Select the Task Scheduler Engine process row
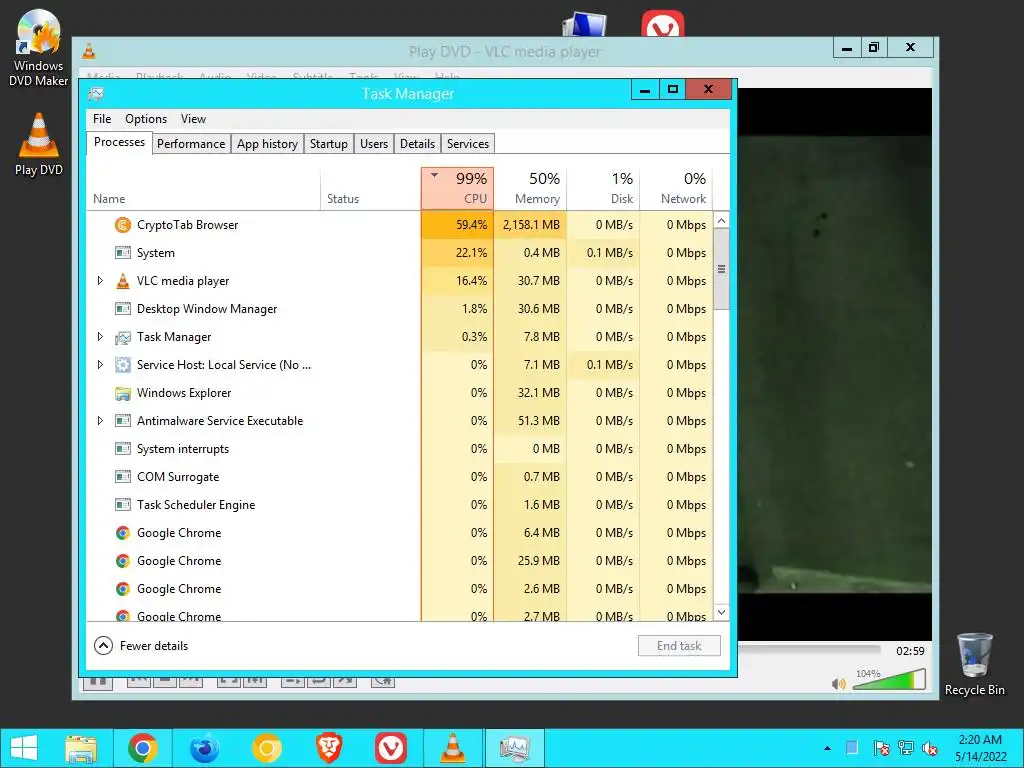This screenshot has width=1024, height=768. point(399,505)
